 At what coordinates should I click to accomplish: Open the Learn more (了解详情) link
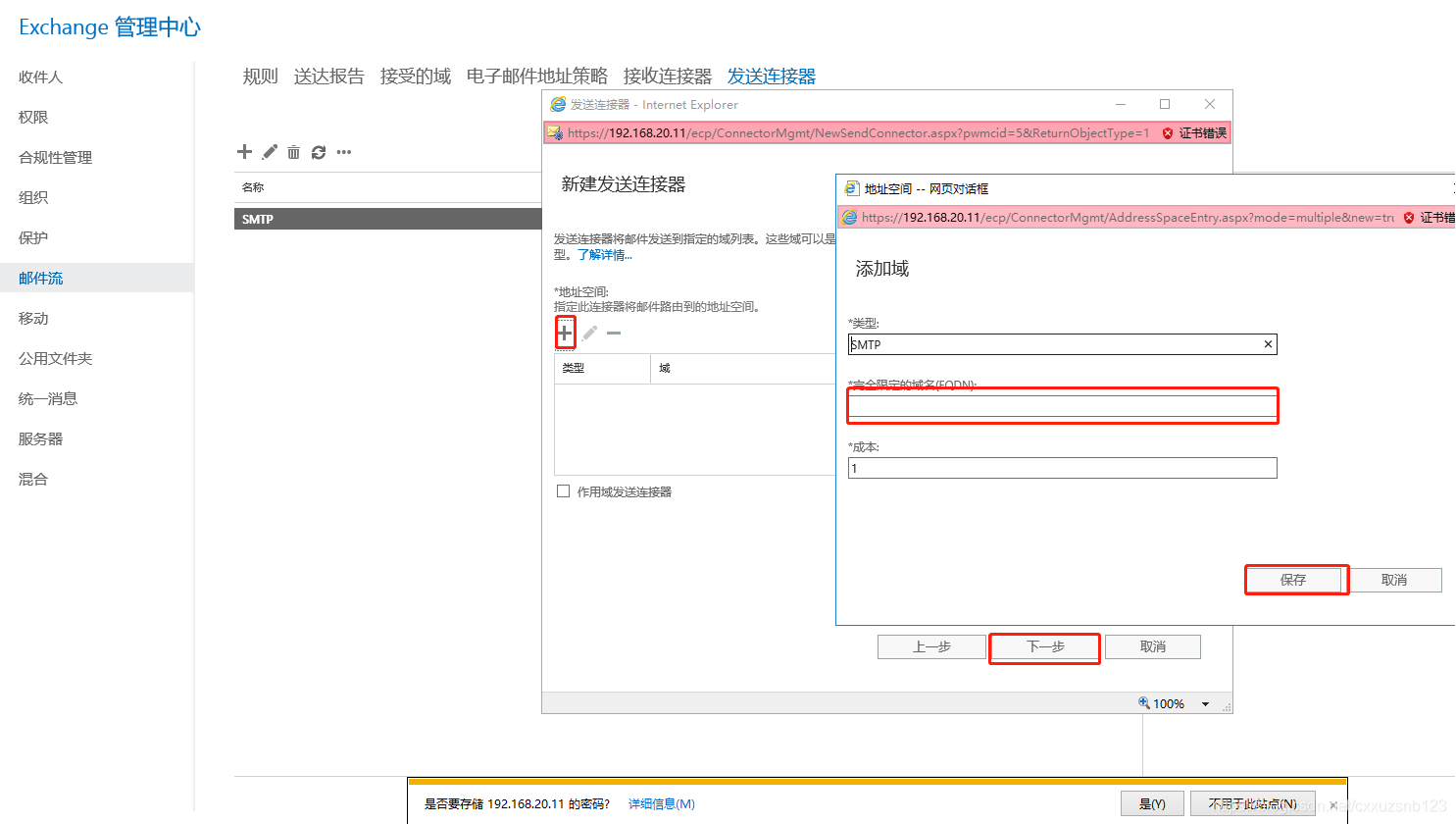[x=605, y=255]
